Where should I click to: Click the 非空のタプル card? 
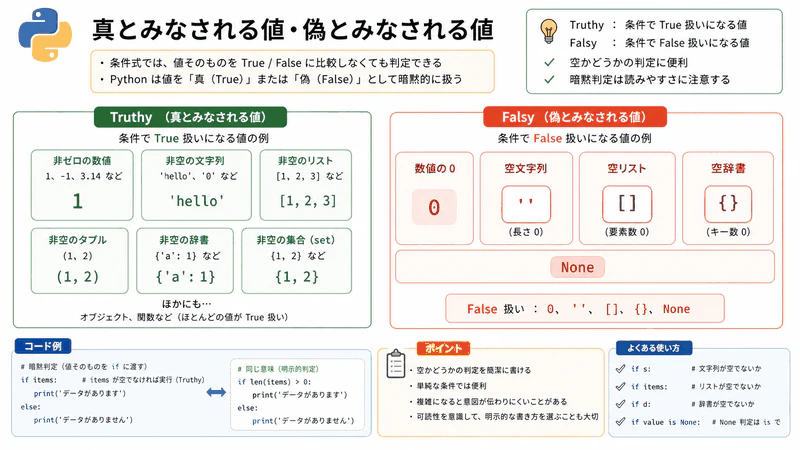80,261
